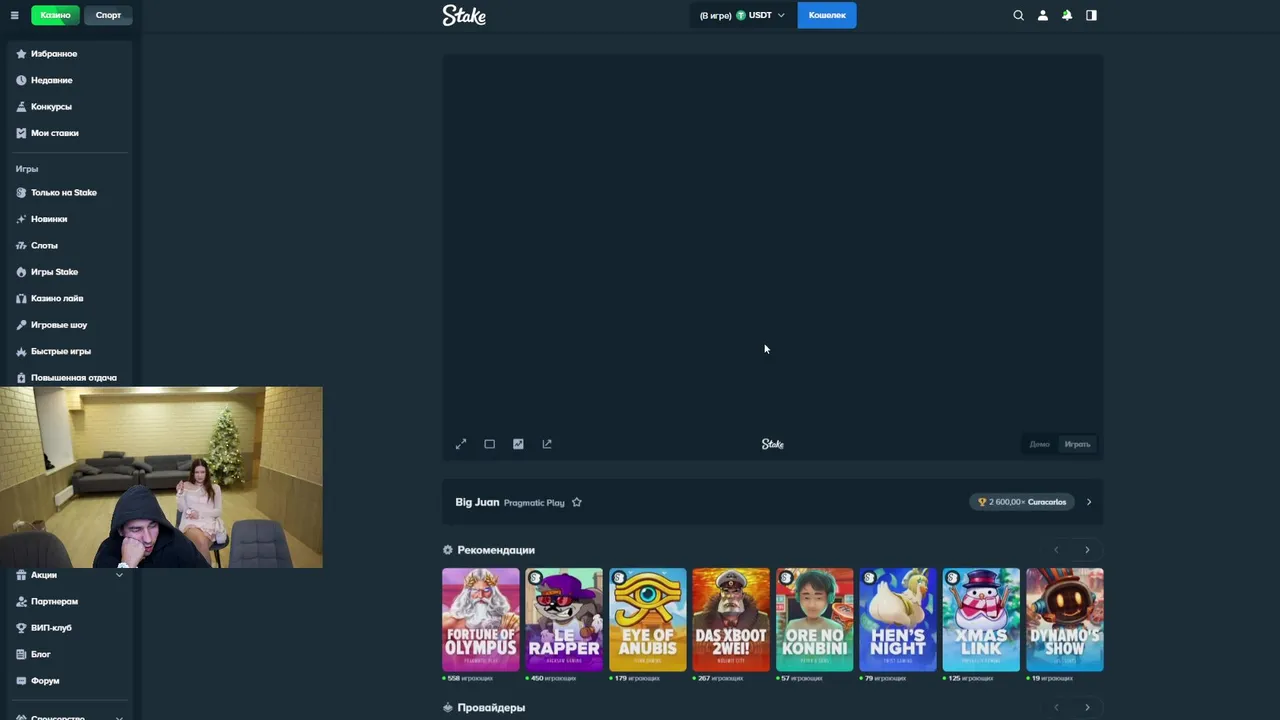The image size is (1280, 720).
Task: Switch to the Спорт section
Action: point(108,15)
